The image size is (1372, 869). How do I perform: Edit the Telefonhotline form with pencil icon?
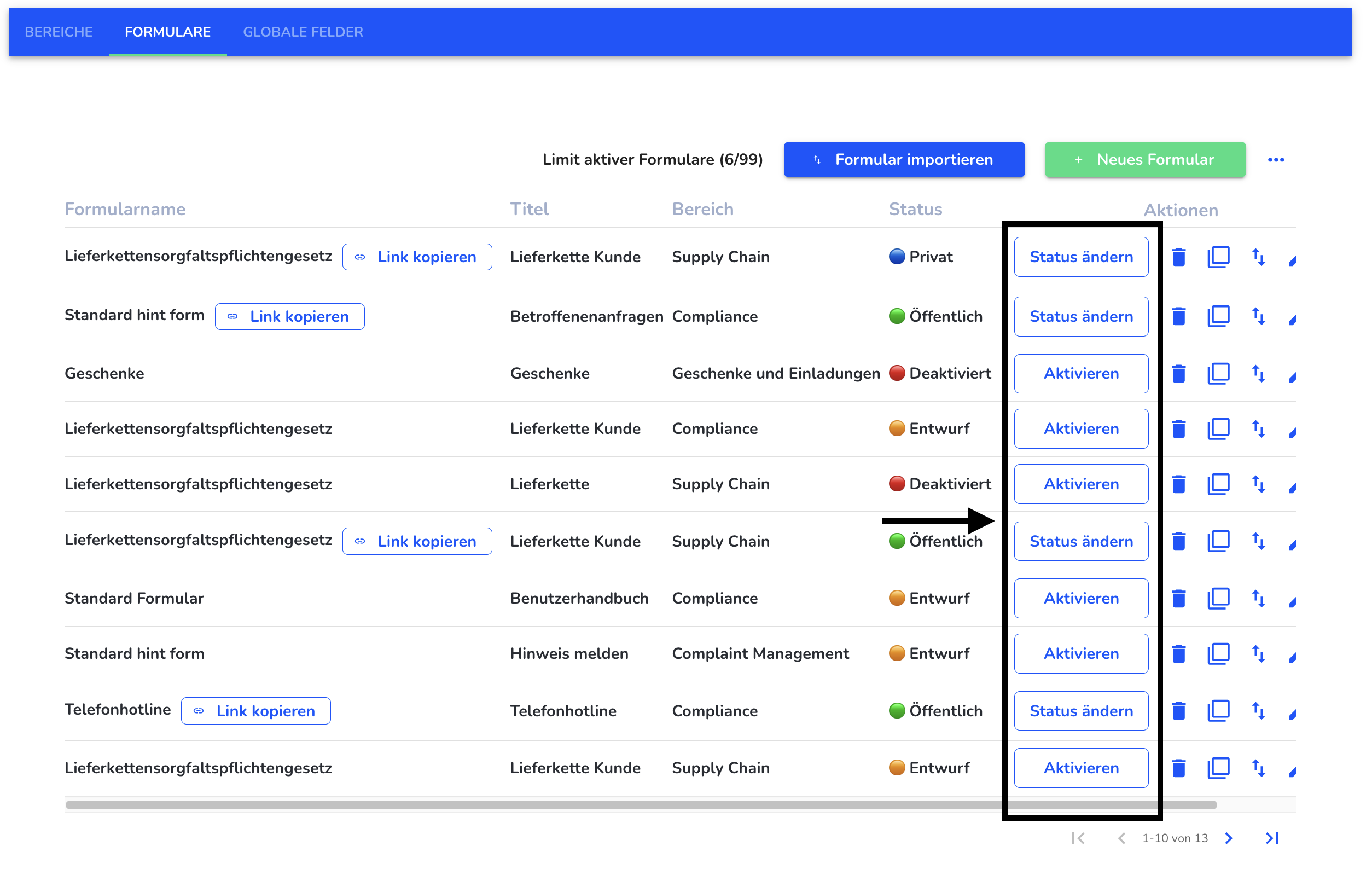(1292, 714)
